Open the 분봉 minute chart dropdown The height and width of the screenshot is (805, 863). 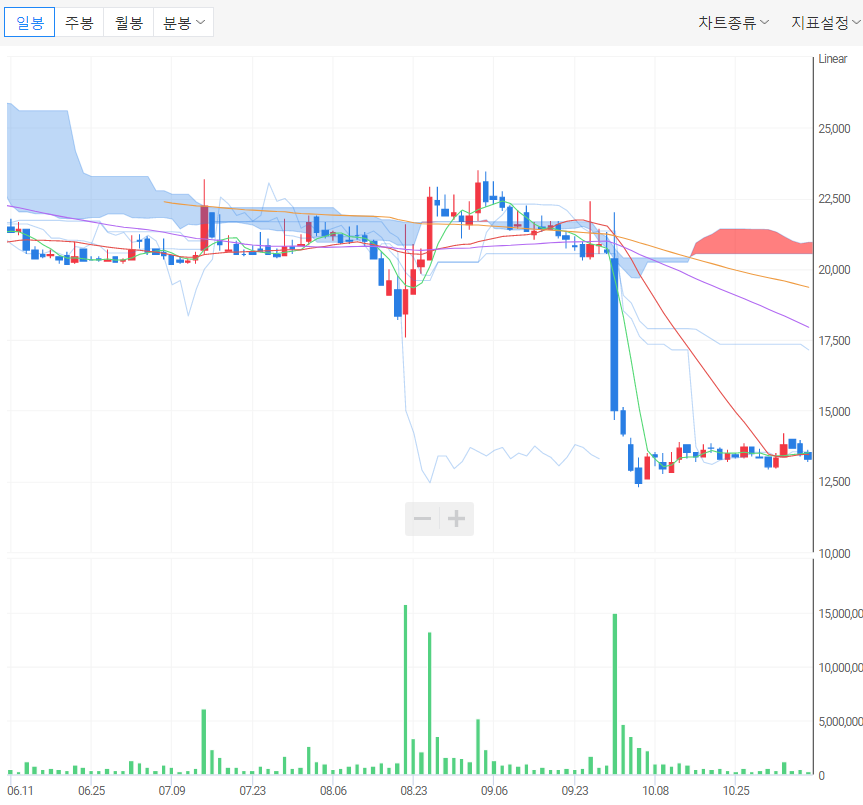183,23
